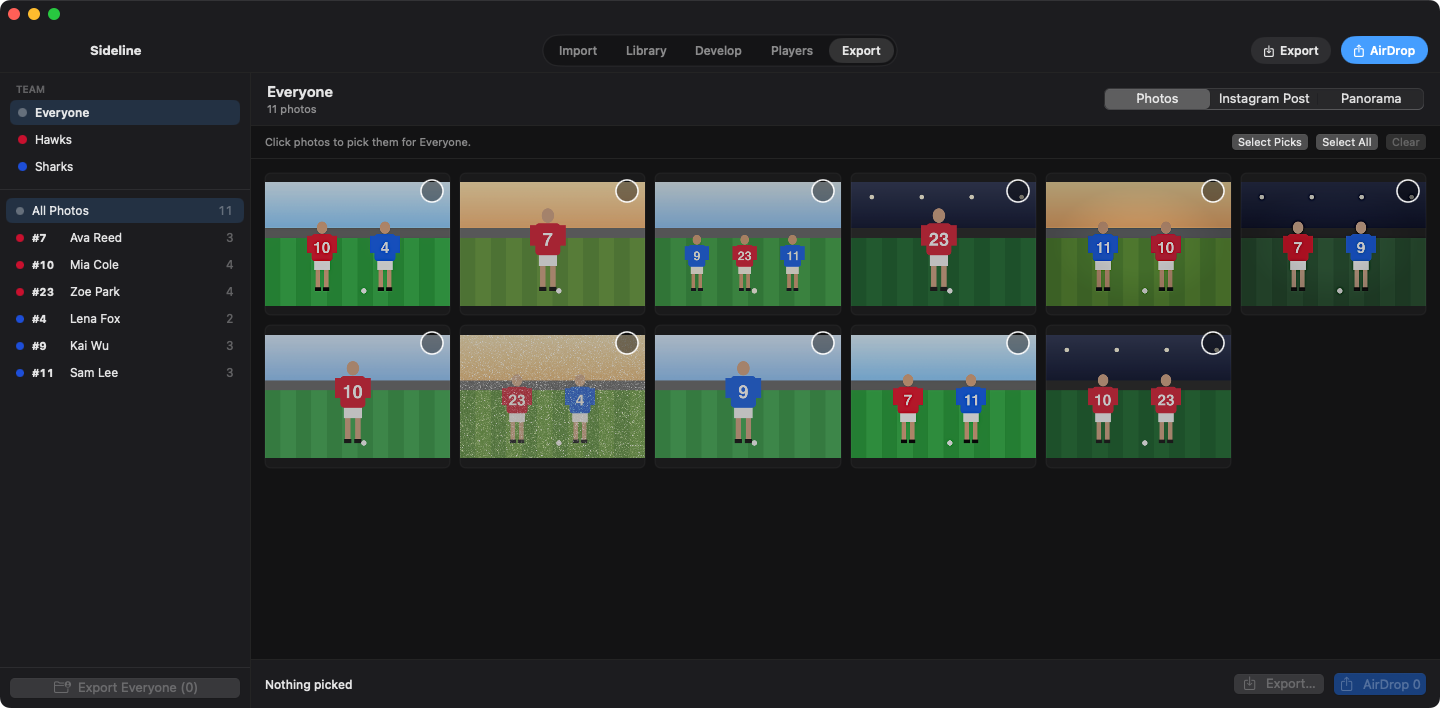This screenshot has width=1440, height=708.
Task: Toggle pick circle on sunset photo of player 7
Action: 627,191
